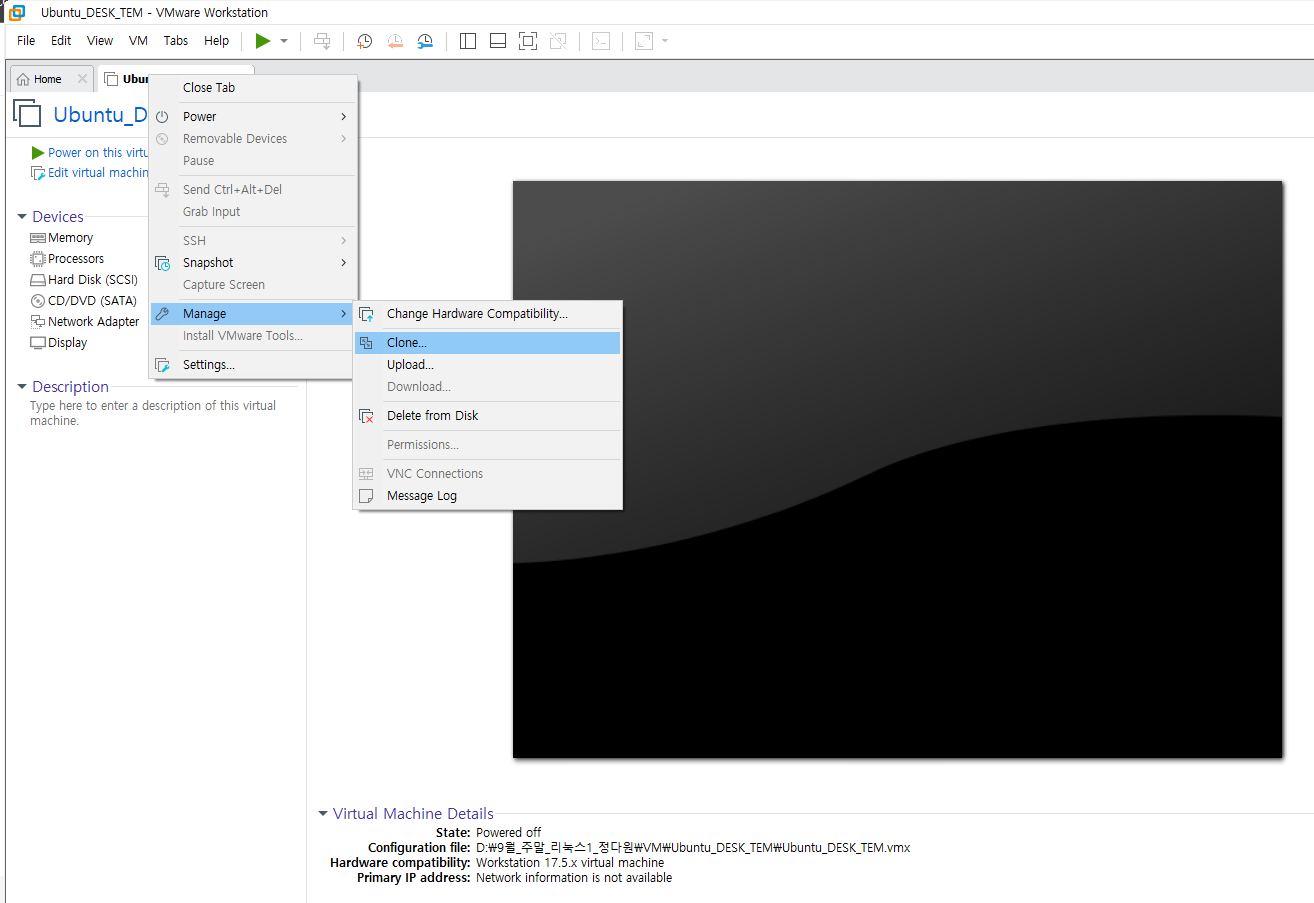The width and height of the screenshot is (1314, 903).
Task: Click the console view toolbar icon
Action: (601, 41)
